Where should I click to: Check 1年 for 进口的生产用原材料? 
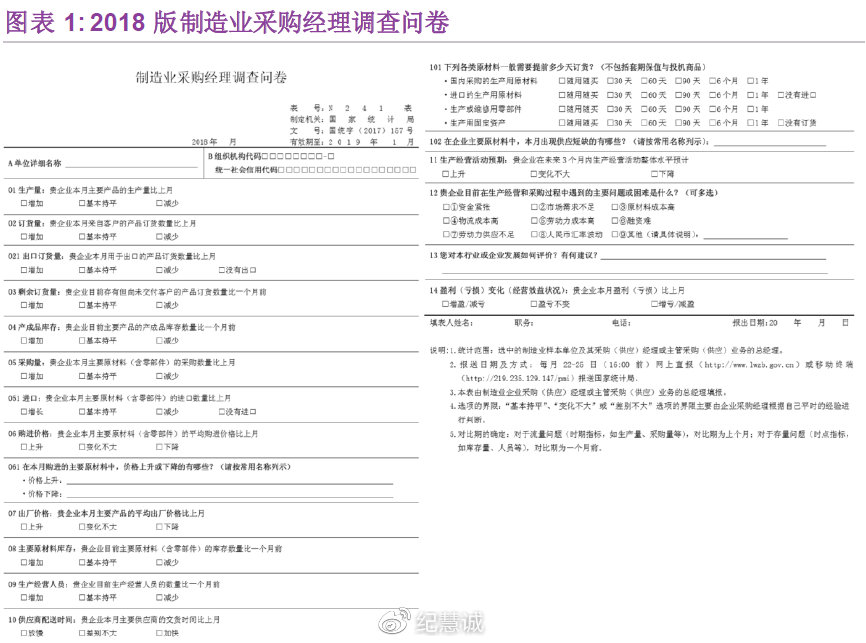pyautogui.click(x=748, y=98)
